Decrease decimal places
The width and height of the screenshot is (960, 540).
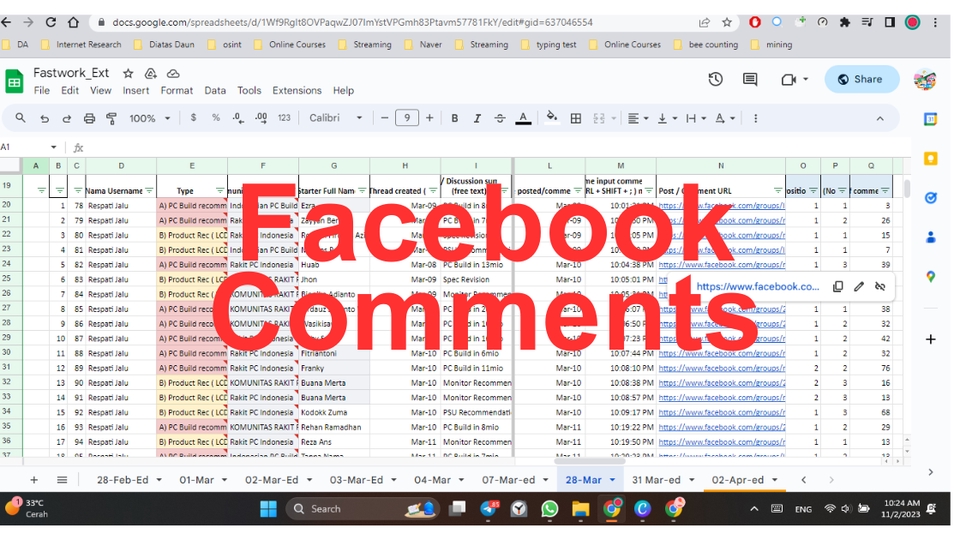238,118
